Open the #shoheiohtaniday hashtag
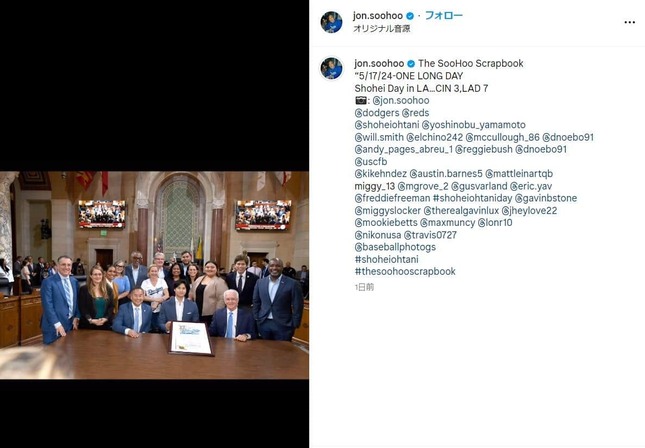This screenshot has width=645, height=448. (x=472, y=198)
